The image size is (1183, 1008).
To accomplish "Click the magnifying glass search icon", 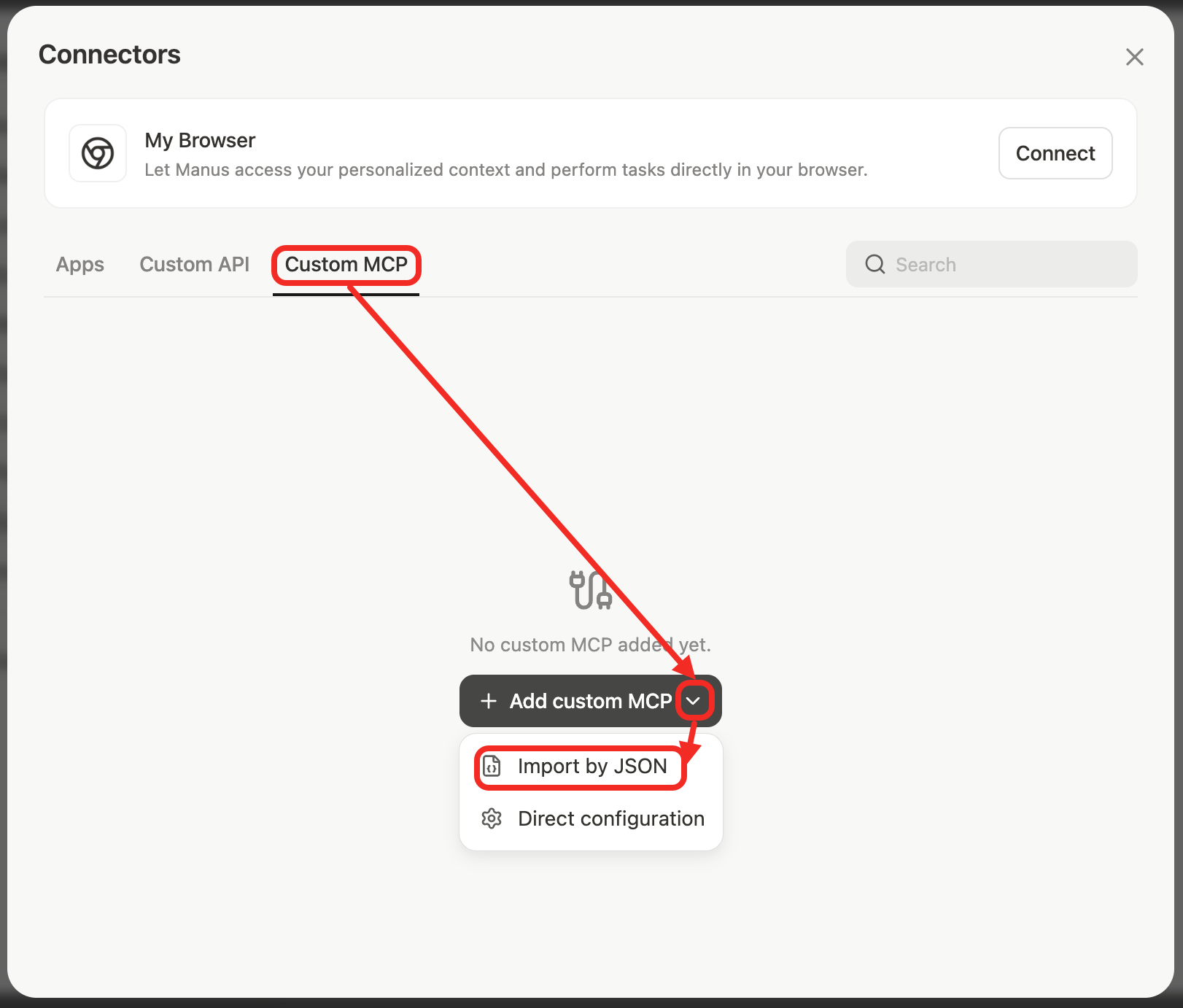I will click(x=874, y=264).
